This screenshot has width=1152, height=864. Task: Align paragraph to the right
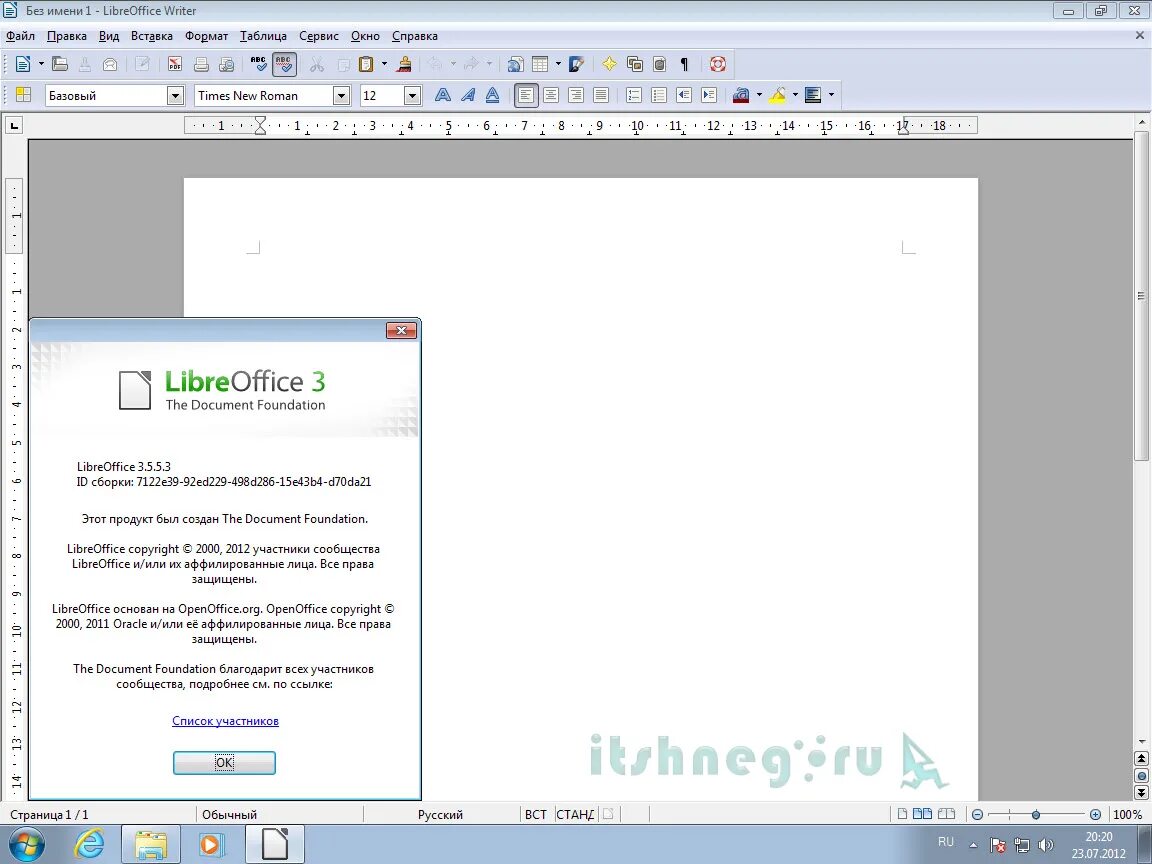tap(576, 95)
